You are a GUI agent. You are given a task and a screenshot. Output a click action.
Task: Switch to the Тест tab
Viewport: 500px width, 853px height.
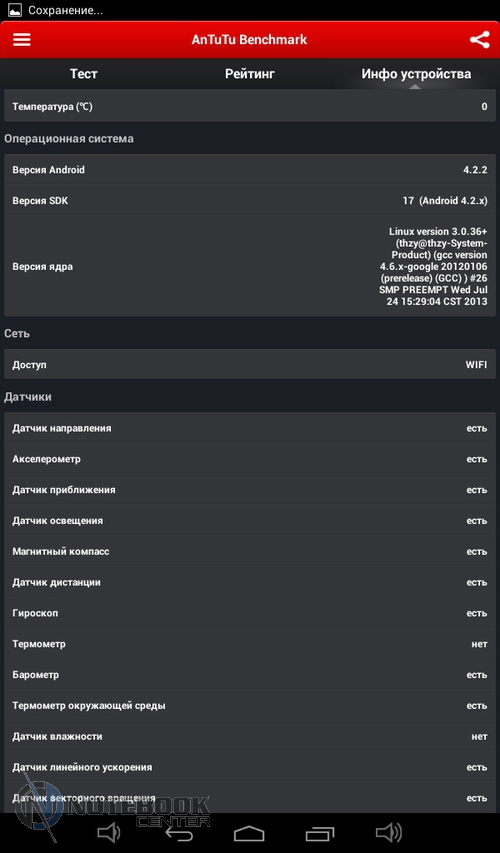tap(84, 73)
